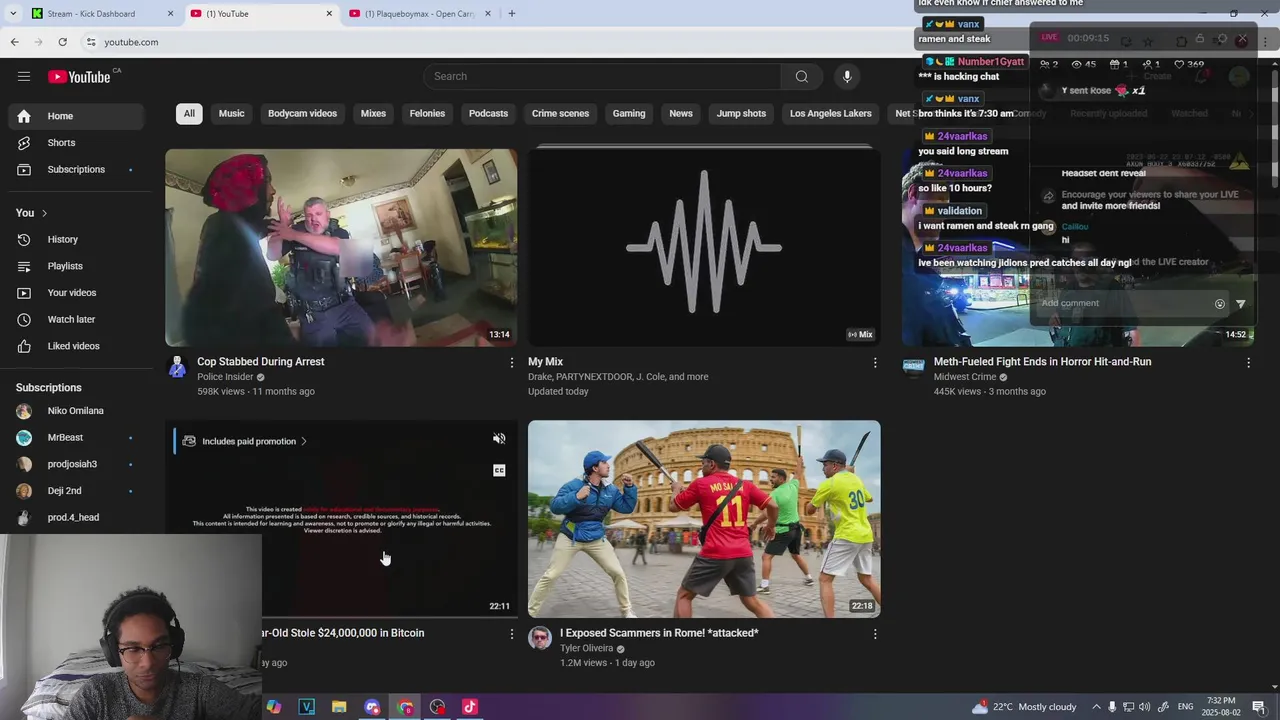Open the volume control in system tray
Viewport: 1280px width, 720px height.
tap(1144, 707)
